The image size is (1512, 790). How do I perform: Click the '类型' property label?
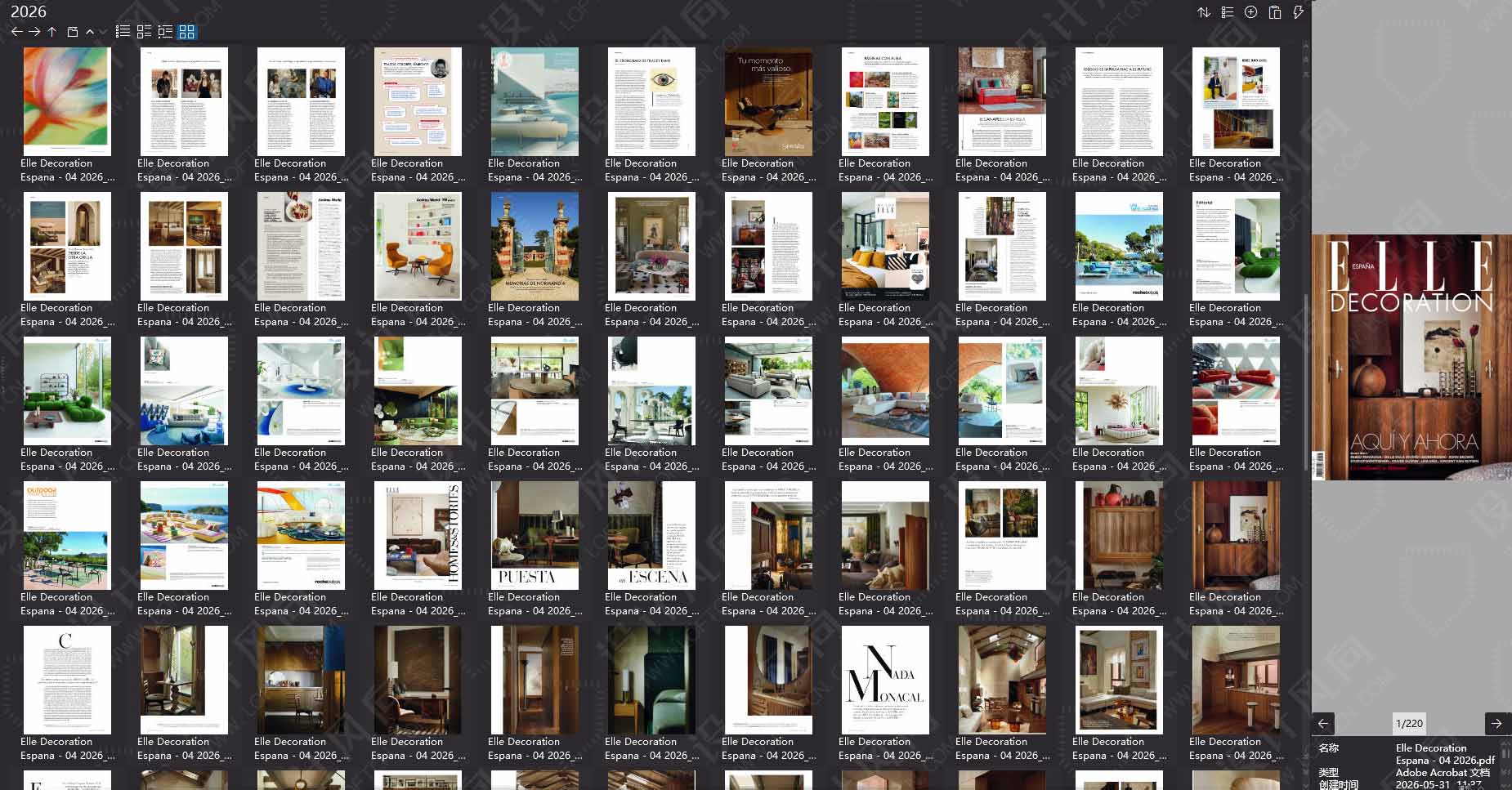pyautogui.click(x=1329, y=772)
